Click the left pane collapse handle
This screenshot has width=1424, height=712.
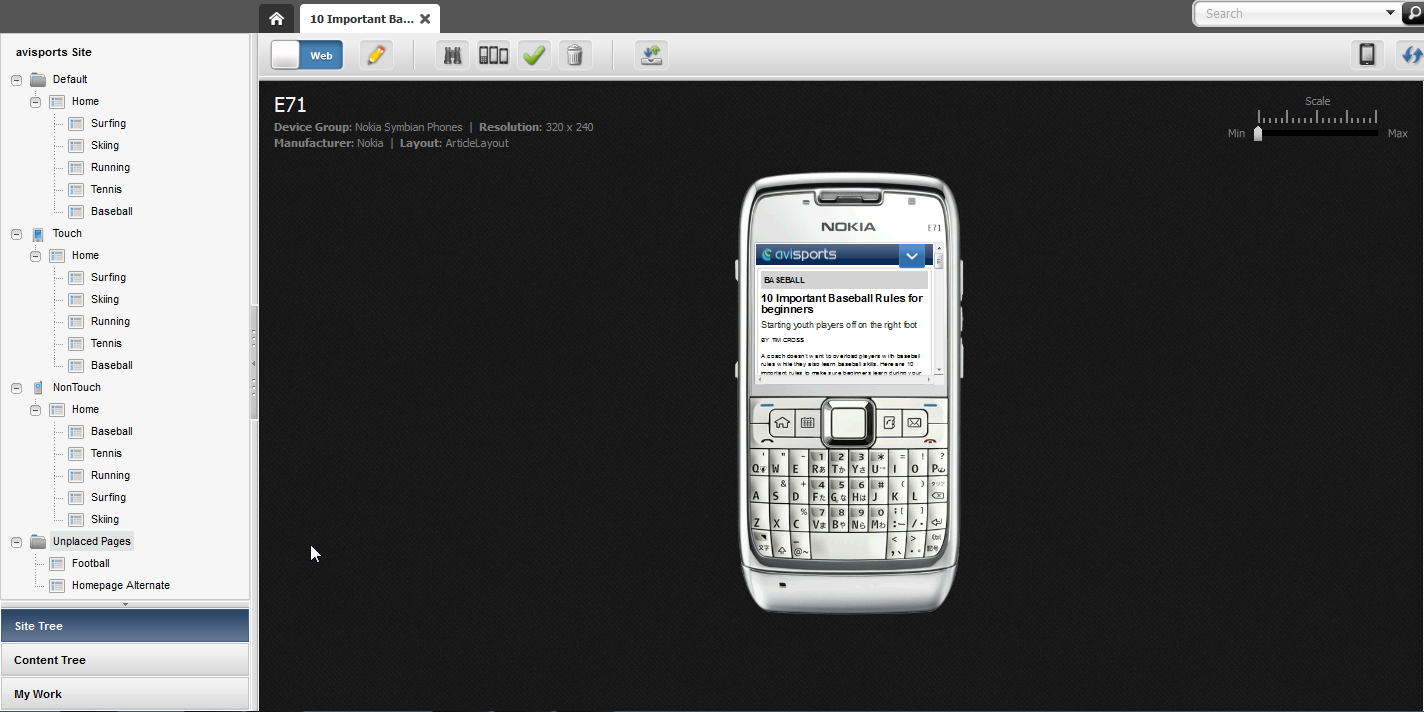tap(254, 362)
